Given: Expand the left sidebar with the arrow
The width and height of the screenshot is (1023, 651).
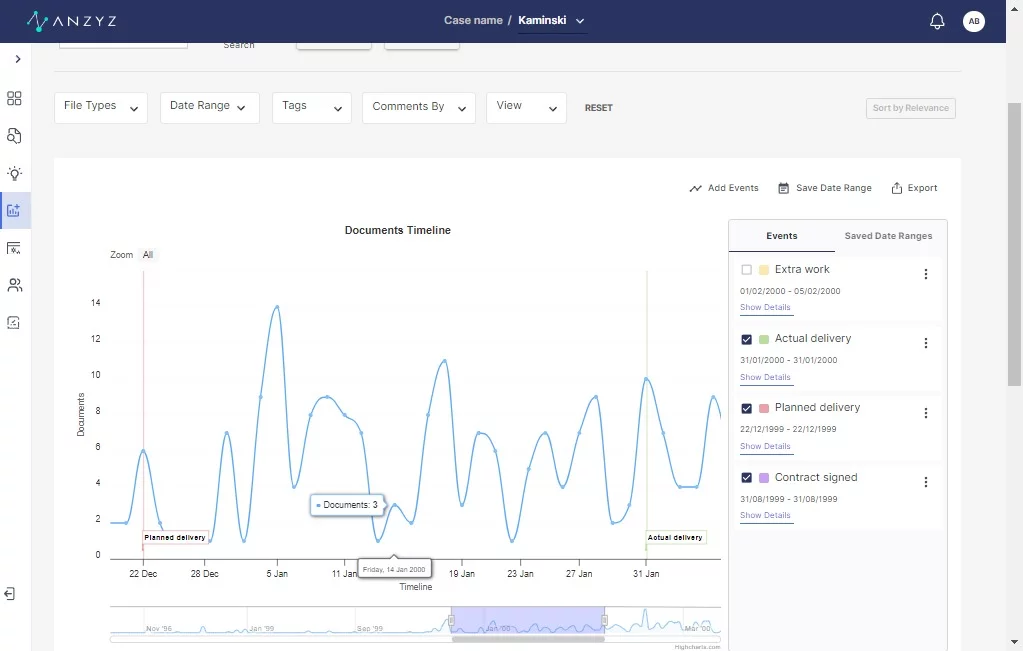Looking at the screenshot, I should (x=18, y=59).
